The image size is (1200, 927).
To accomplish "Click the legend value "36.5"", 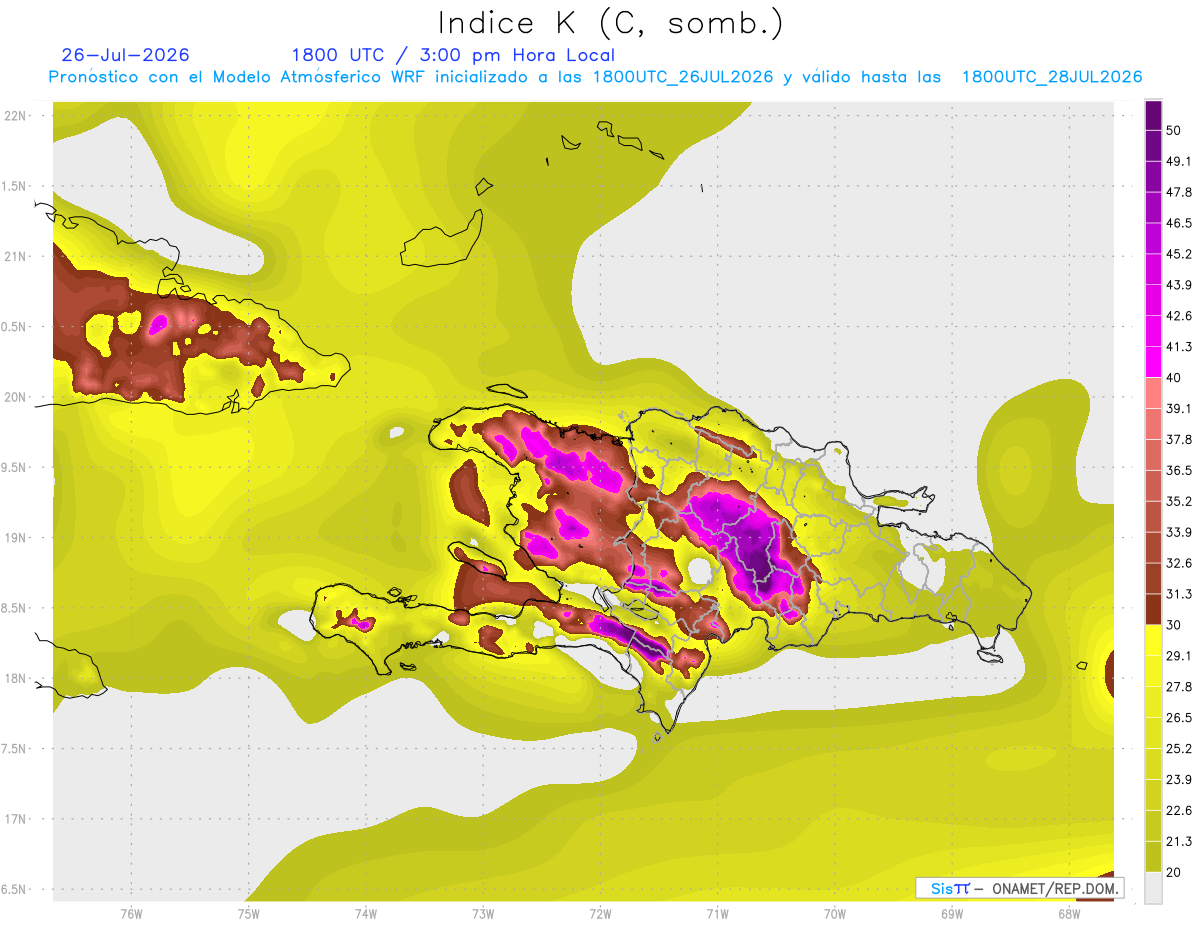I will point(1178,470).
